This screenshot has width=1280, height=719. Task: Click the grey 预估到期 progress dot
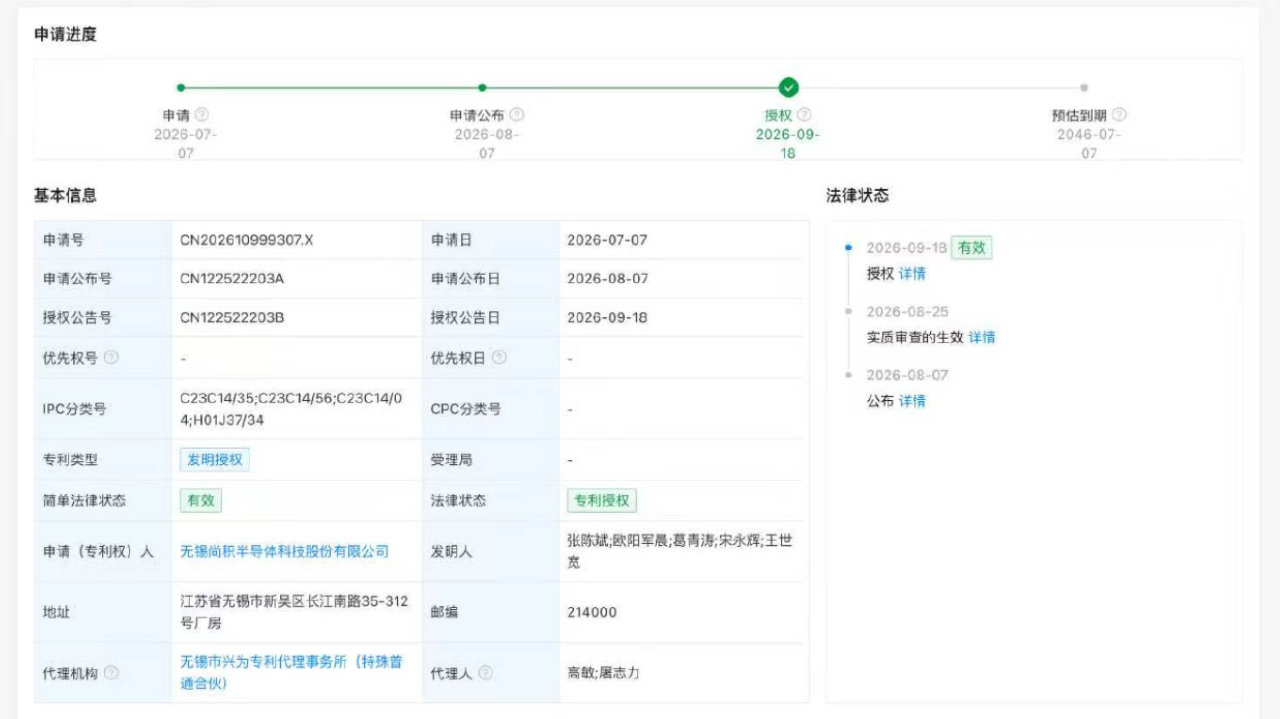click(x=1084, y=88)
